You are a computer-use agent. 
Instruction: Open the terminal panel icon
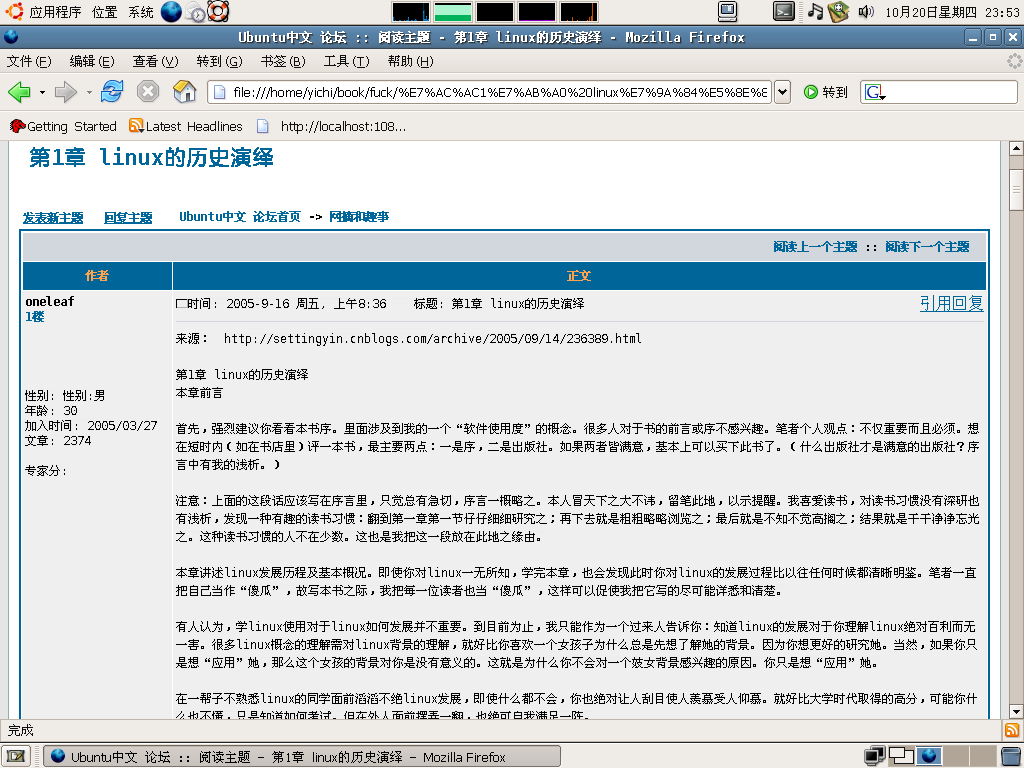[x=784, y=11]
